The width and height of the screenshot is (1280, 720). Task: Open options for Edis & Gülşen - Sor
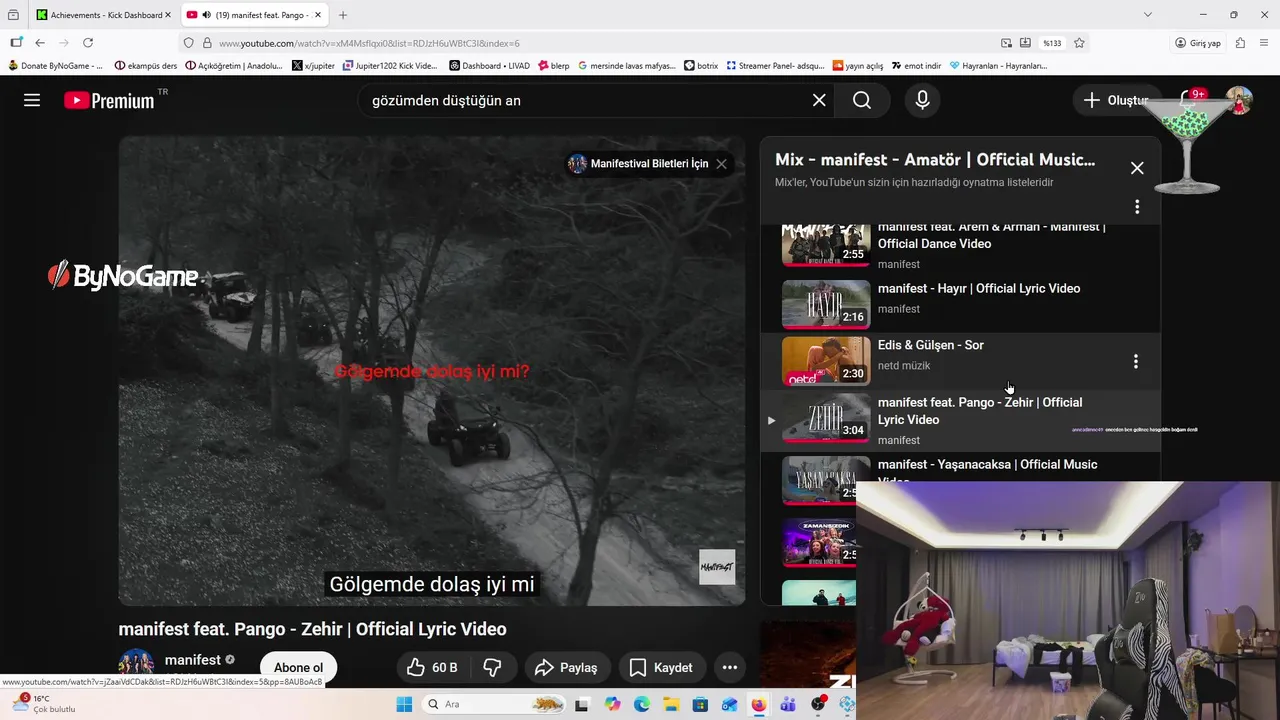(x=1136, y=361)
